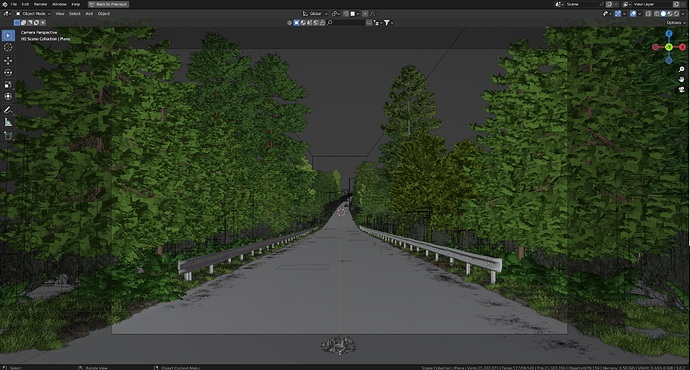Image resolution: width=690 pixels, height=370 pixels.
Task: Toggle viewport overlays display
Action: click(633, 14)
